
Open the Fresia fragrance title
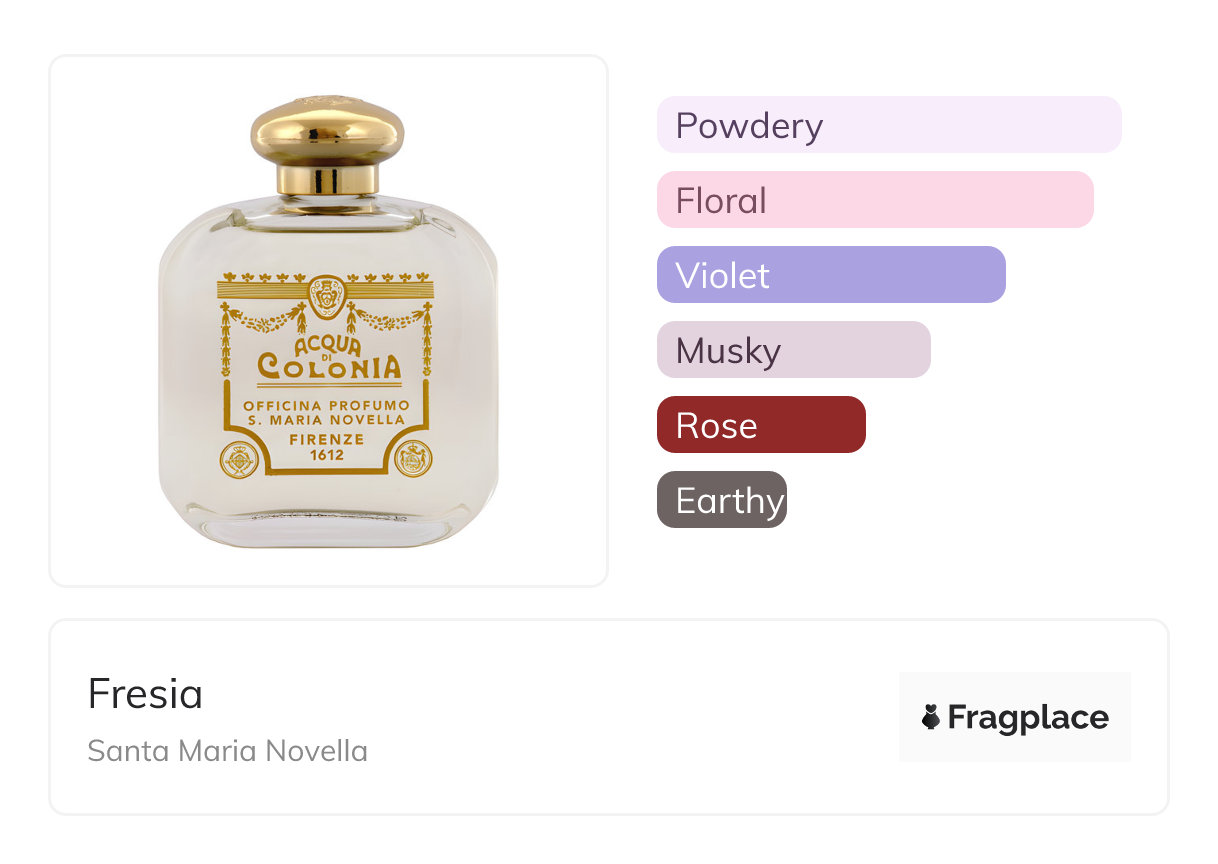(145, 693)
